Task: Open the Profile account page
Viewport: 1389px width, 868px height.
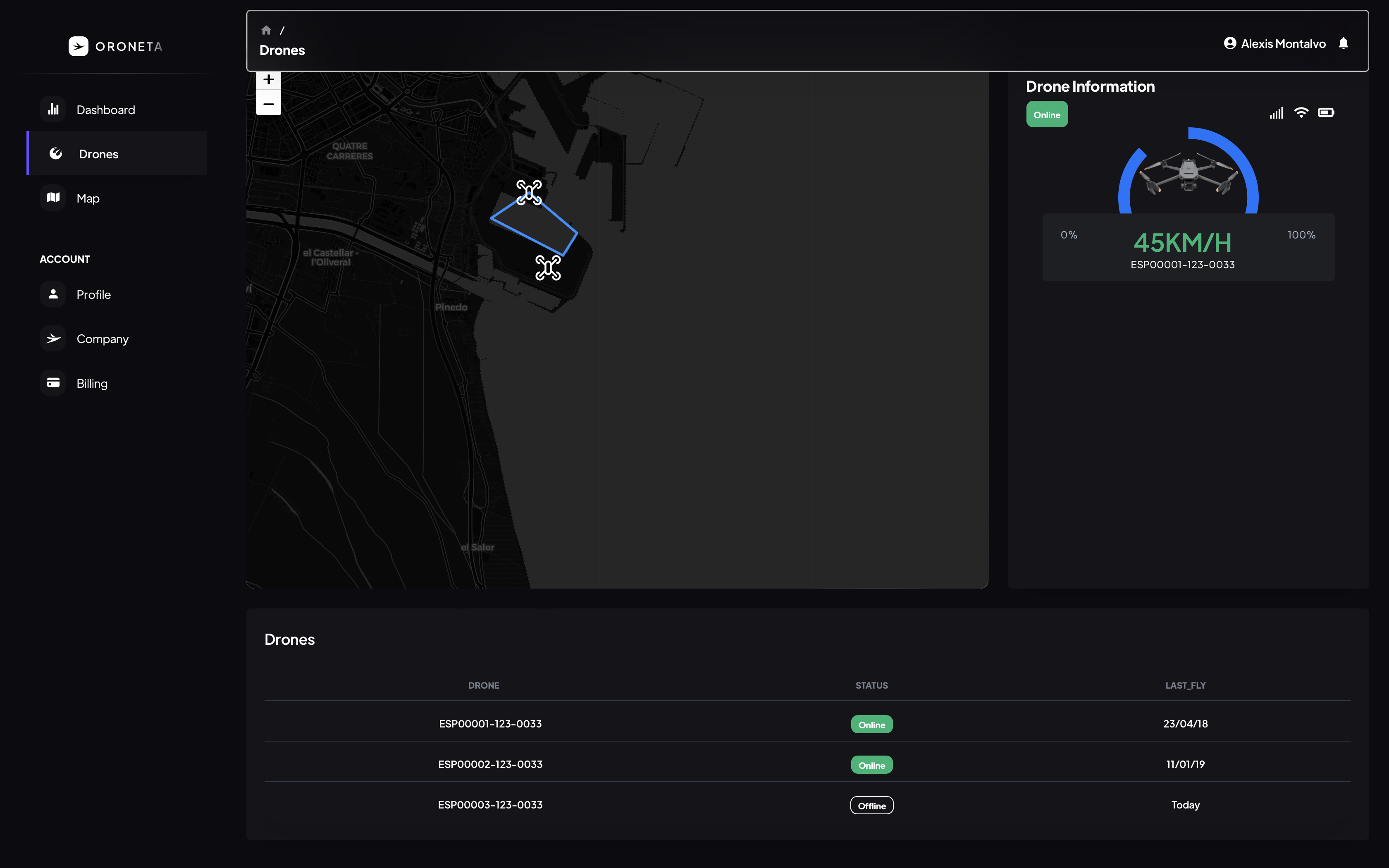Action: click(x=93, y=294)
